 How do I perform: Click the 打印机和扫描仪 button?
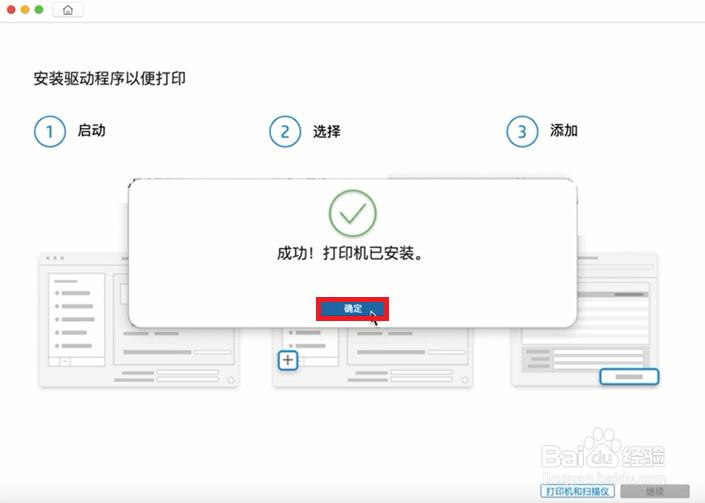pyautogui.click(x=577, y=491)
